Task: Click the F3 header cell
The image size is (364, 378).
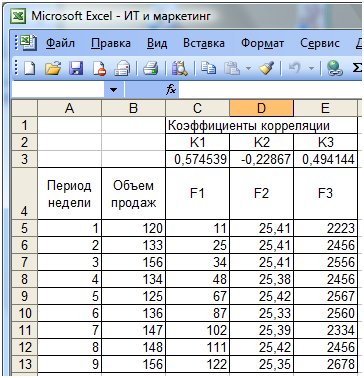Action: click(325, 193)
